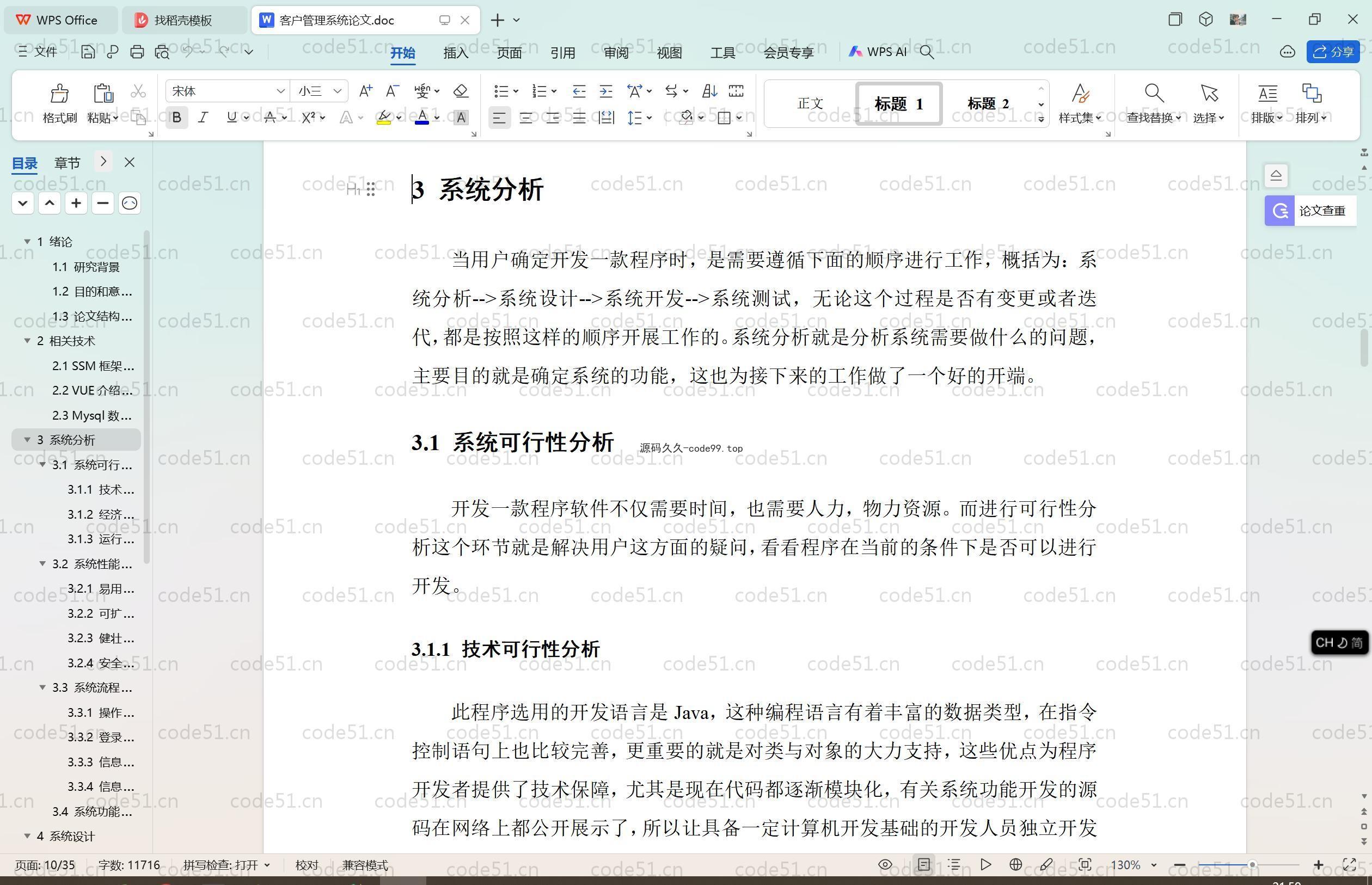Open the bullet list dropdown arrow

pyautogui.click(x=516, y=91)
